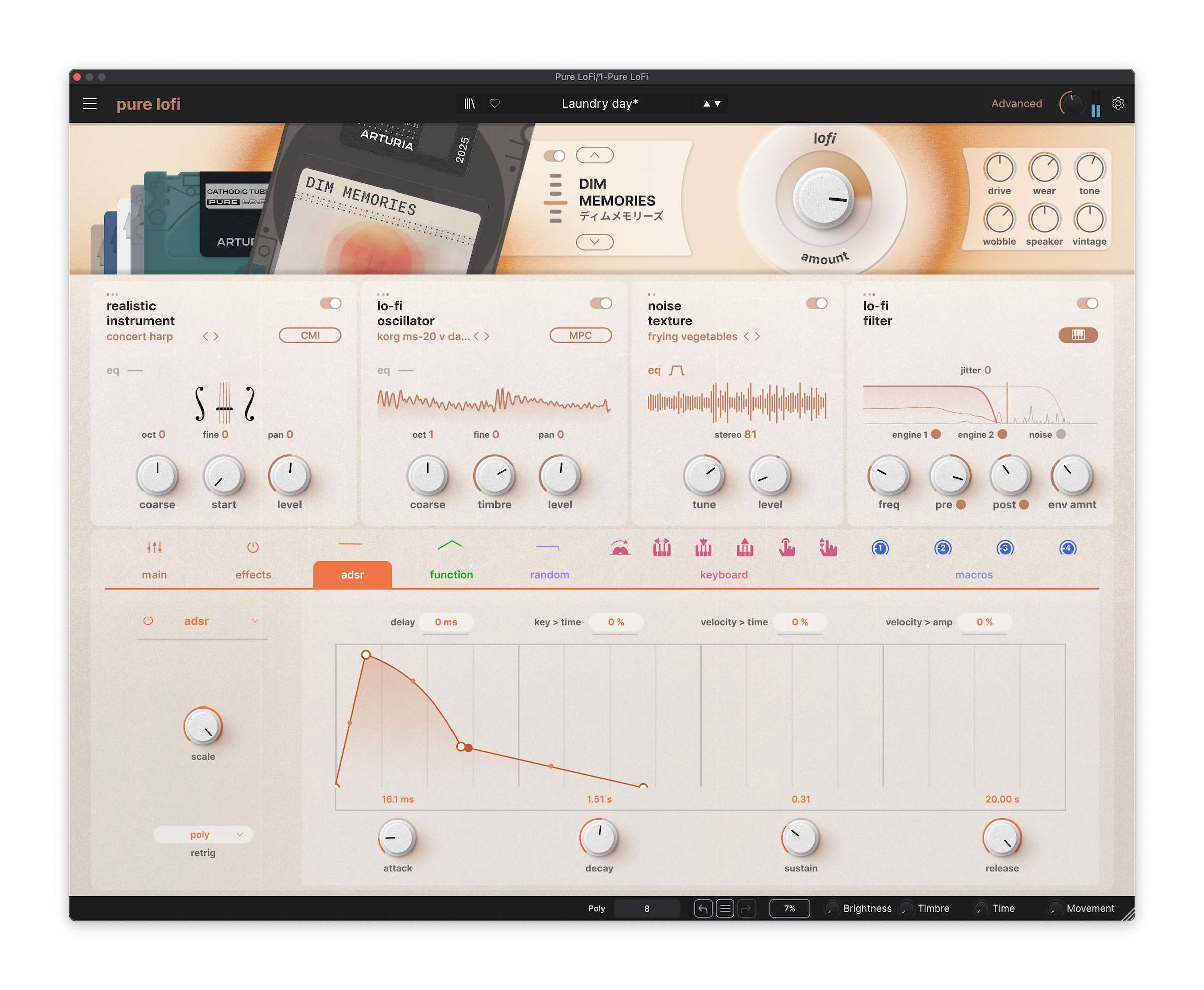
Task: Disable the noise texture switch
Action: pos(816,303)
